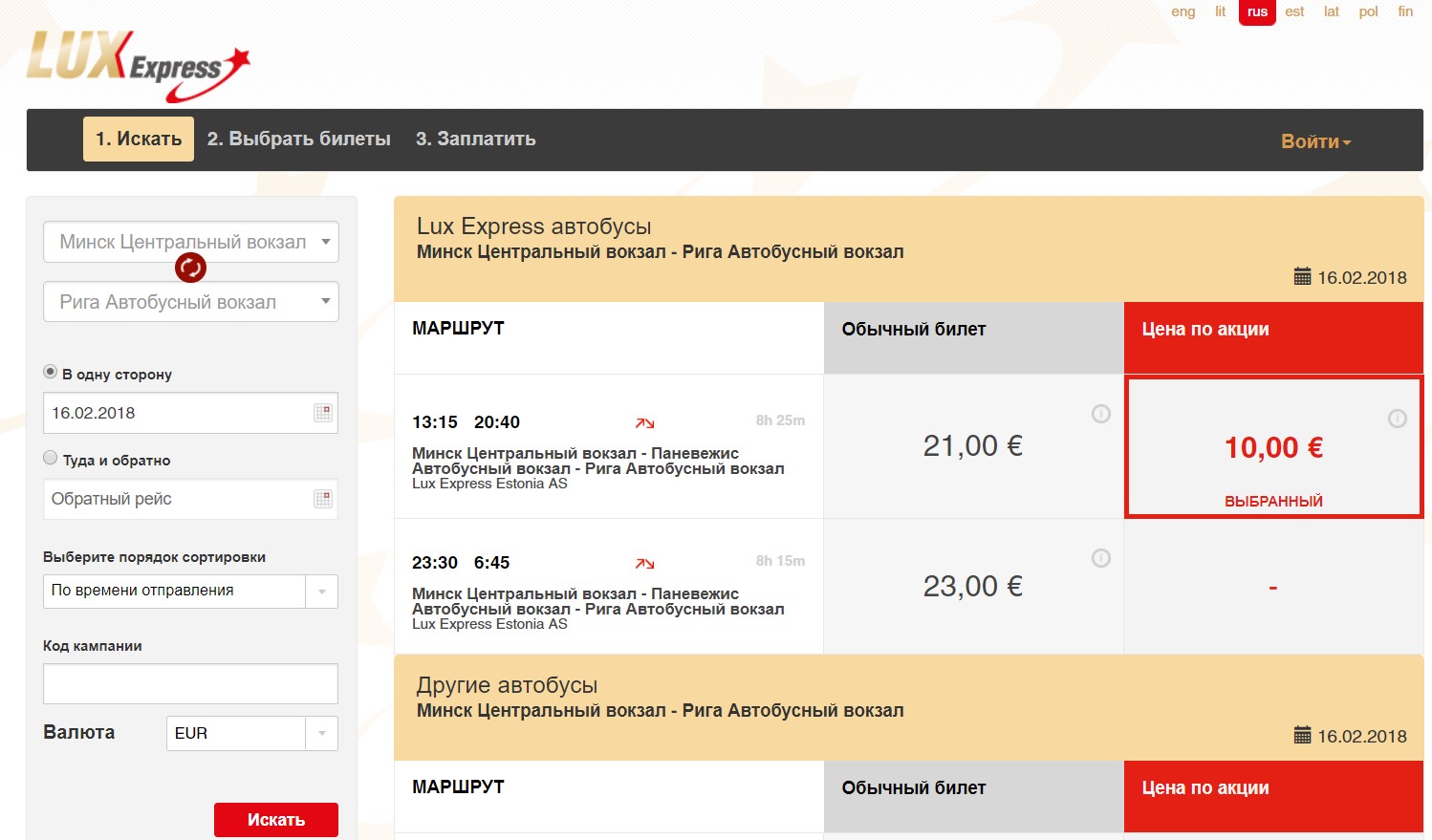This screenshot has width=1432, height=840.
Task: Select 'Туда и обратно' radio button
Action: click(x=51, y=458)
